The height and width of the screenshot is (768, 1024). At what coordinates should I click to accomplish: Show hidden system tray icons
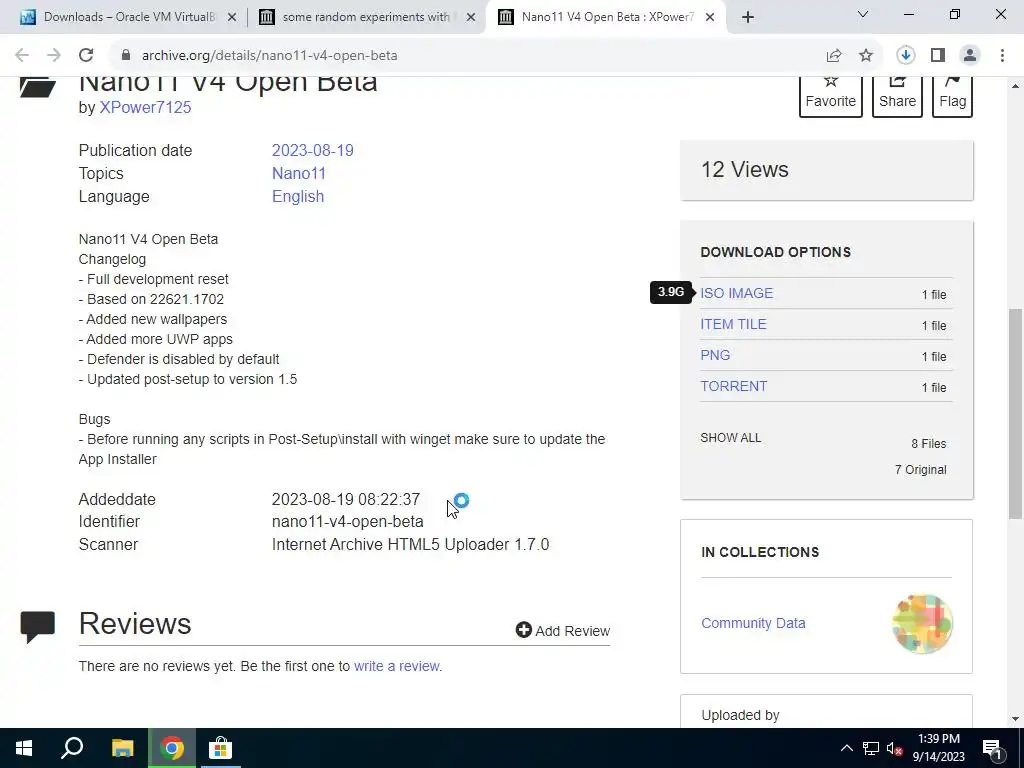pyautogui.click(x=846, y=748)
